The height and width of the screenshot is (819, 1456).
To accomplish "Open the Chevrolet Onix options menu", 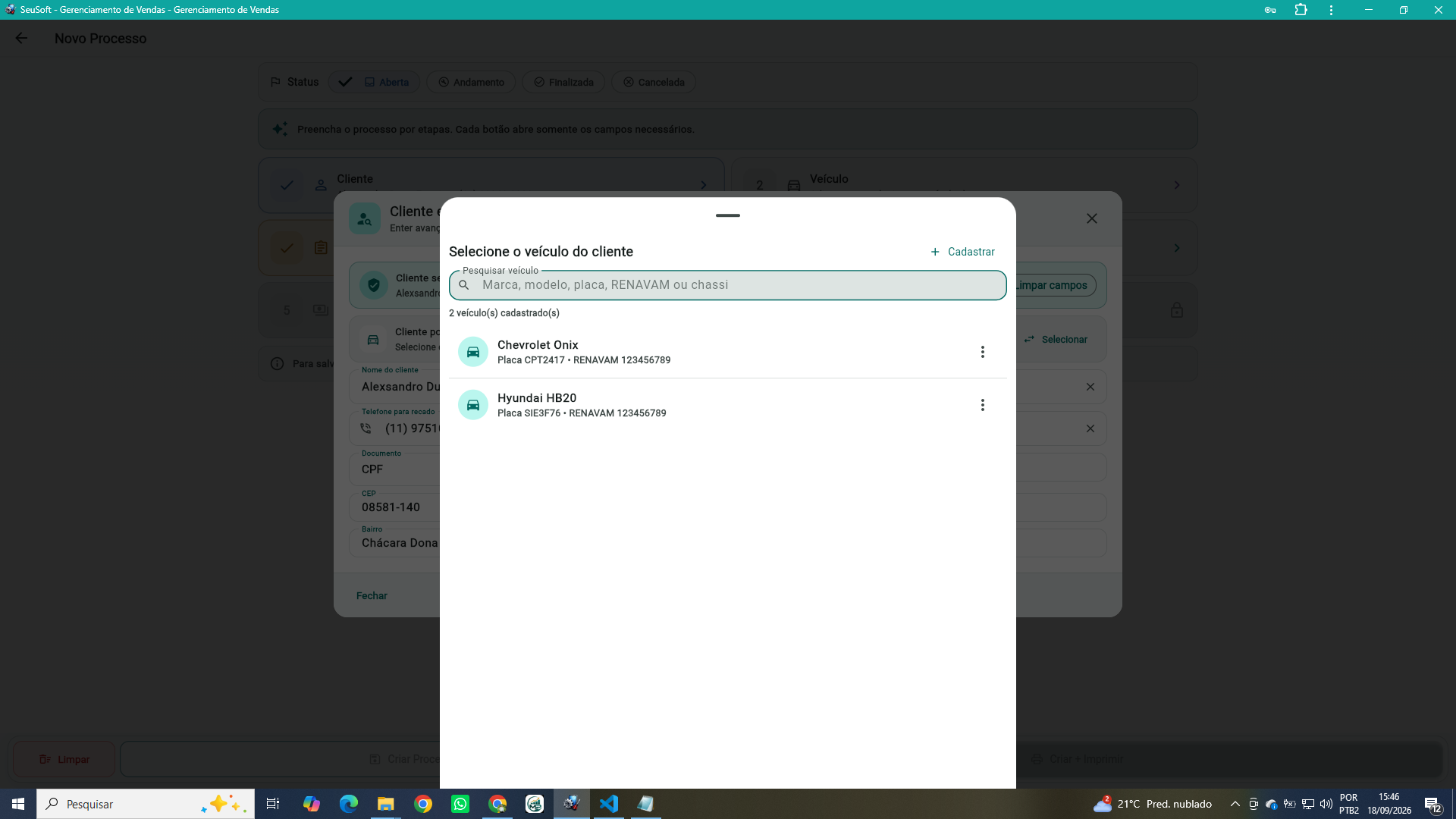I will point(982,352).
